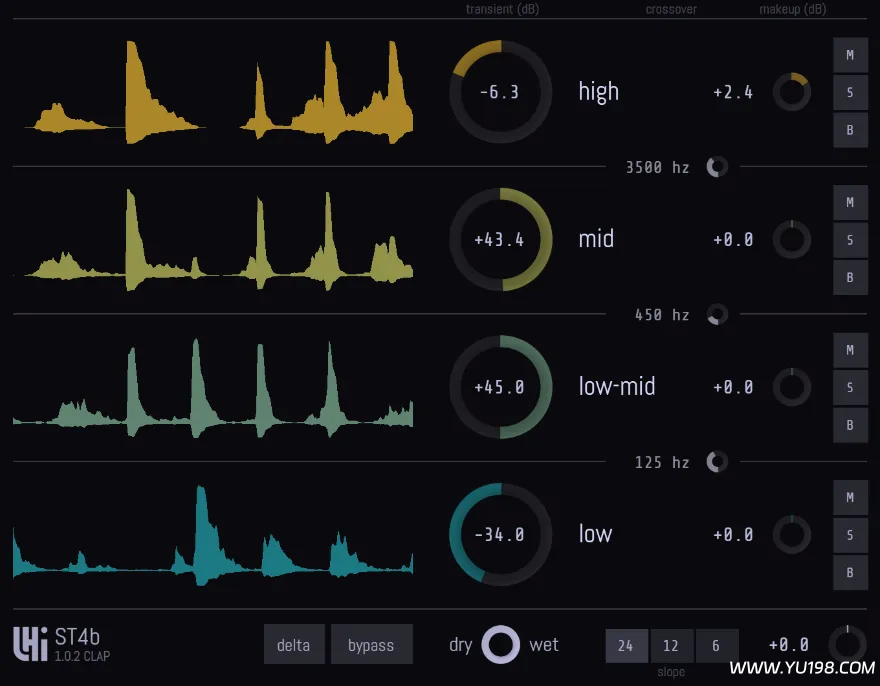
Task: Click the 450 hz crossover knob
Action: [716, 315]
